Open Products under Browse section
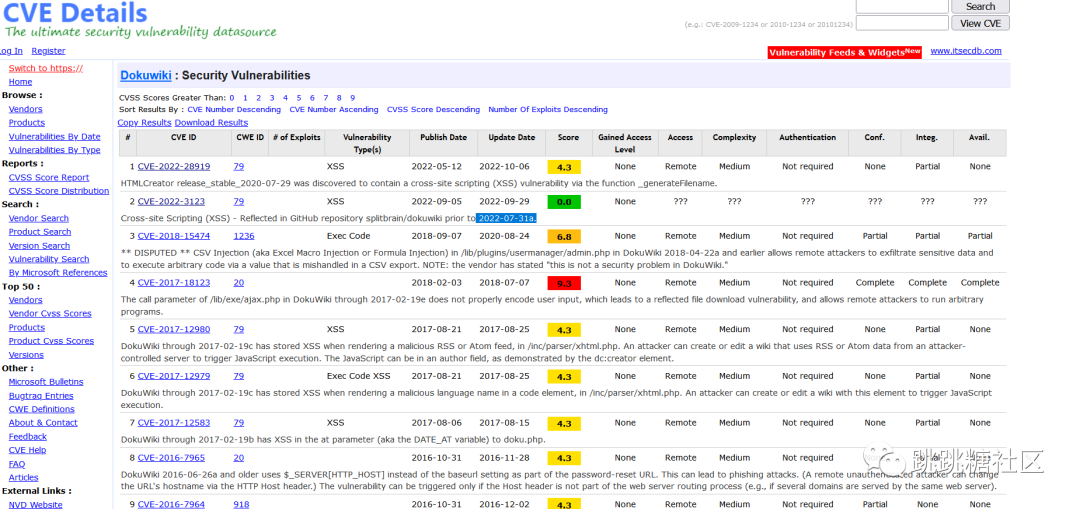This screenshot has height=509, width=1080. tap(27, 123)
